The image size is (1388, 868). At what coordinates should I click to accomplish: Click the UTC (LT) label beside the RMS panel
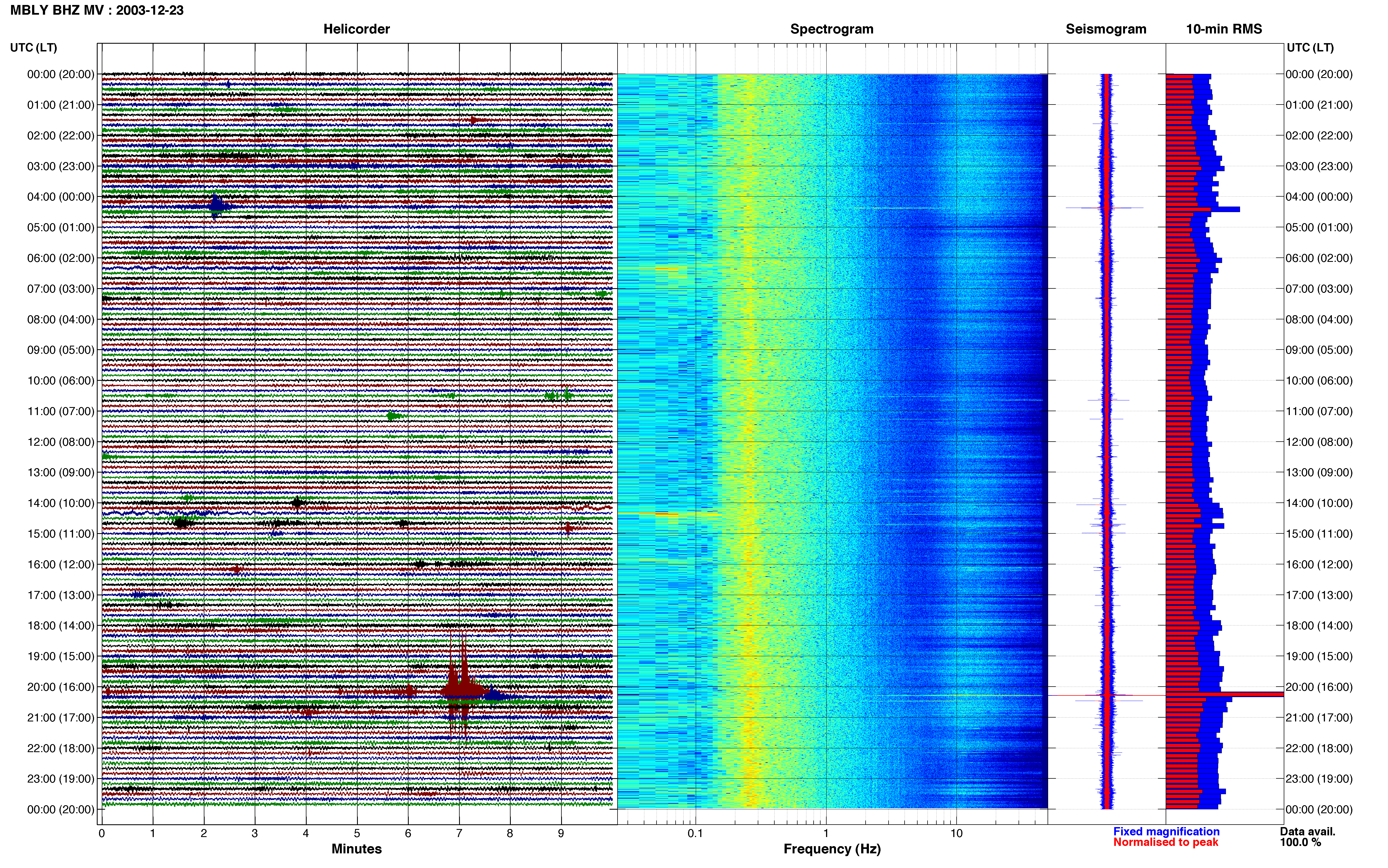pos(1310,48)
